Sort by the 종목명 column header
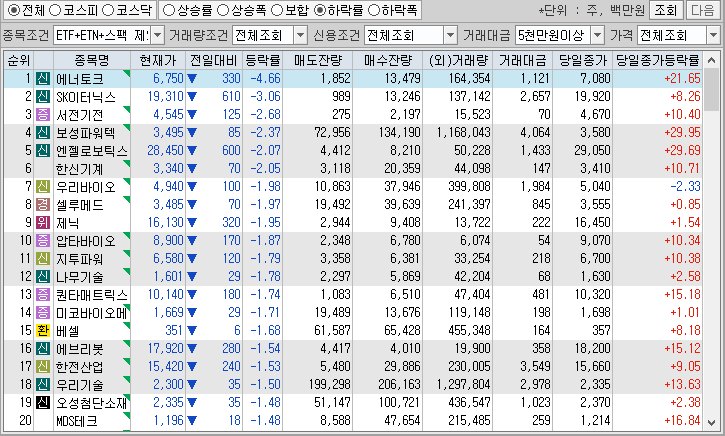The height and width of the screenshot is (436, 725). pos(92,60)
